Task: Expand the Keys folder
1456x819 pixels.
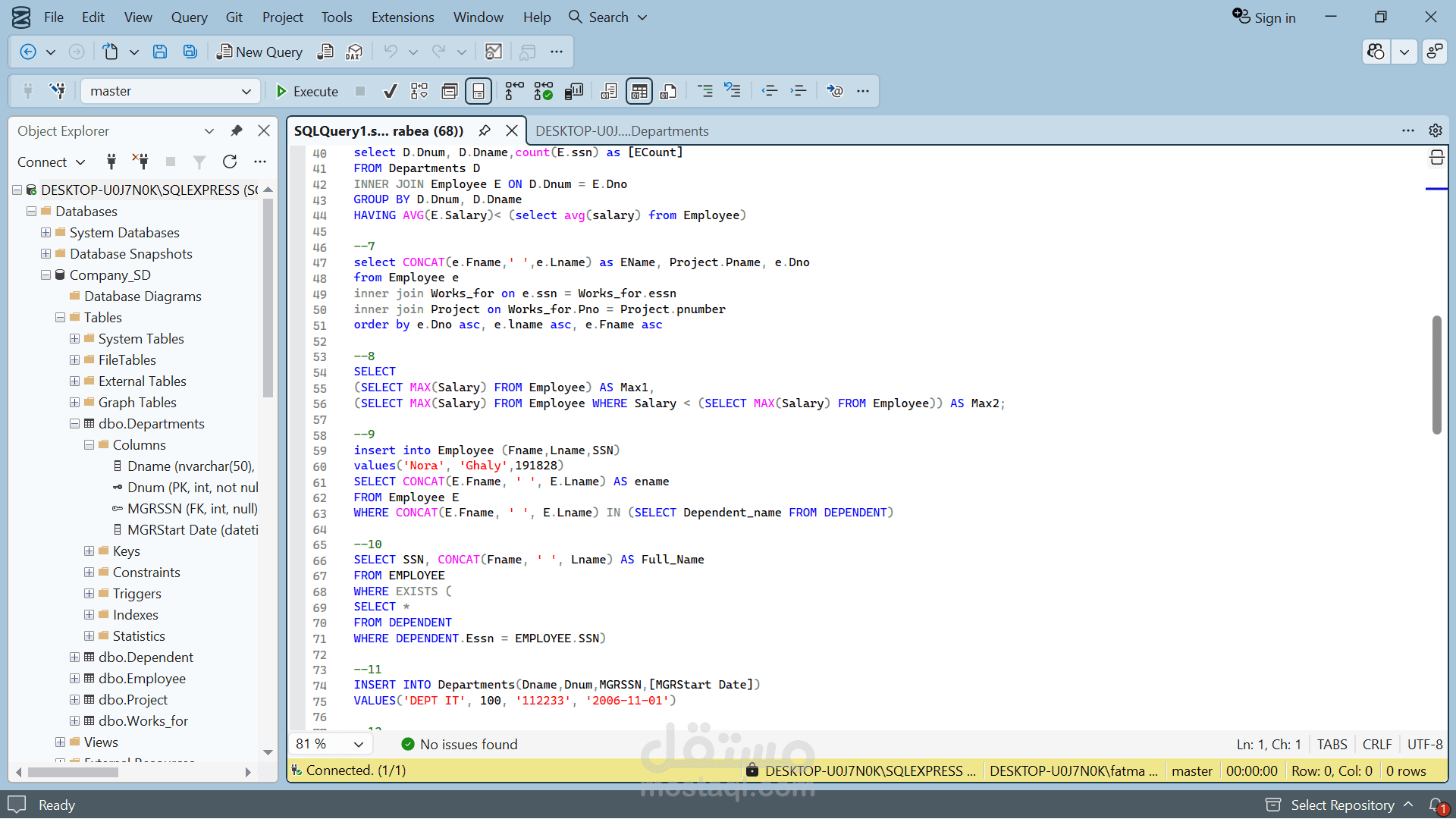Action: pyautogui.click(x=89, y=551)
